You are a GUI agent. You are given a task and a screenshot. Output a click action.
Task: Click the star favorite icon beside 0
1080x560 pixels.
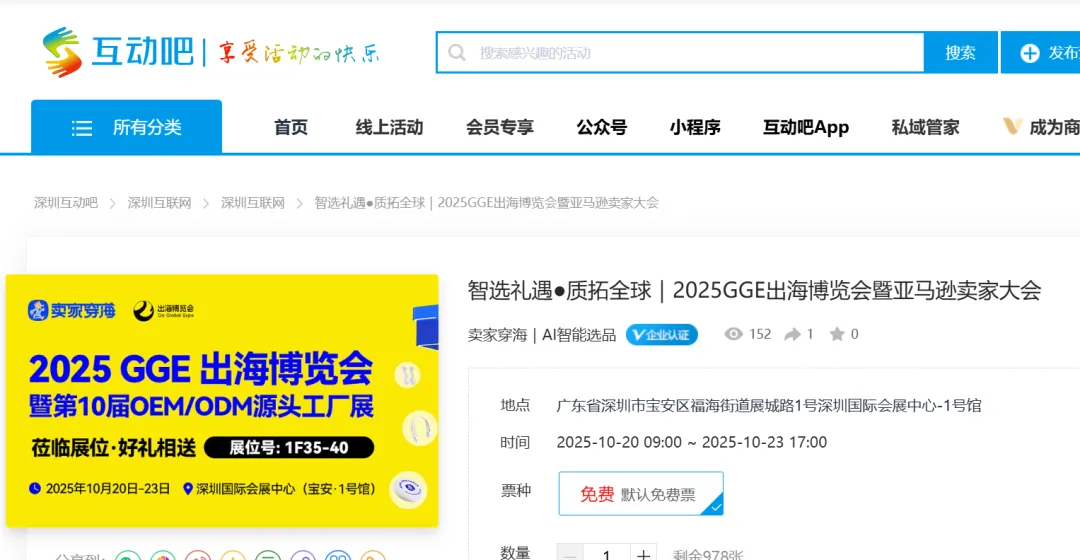837,334
